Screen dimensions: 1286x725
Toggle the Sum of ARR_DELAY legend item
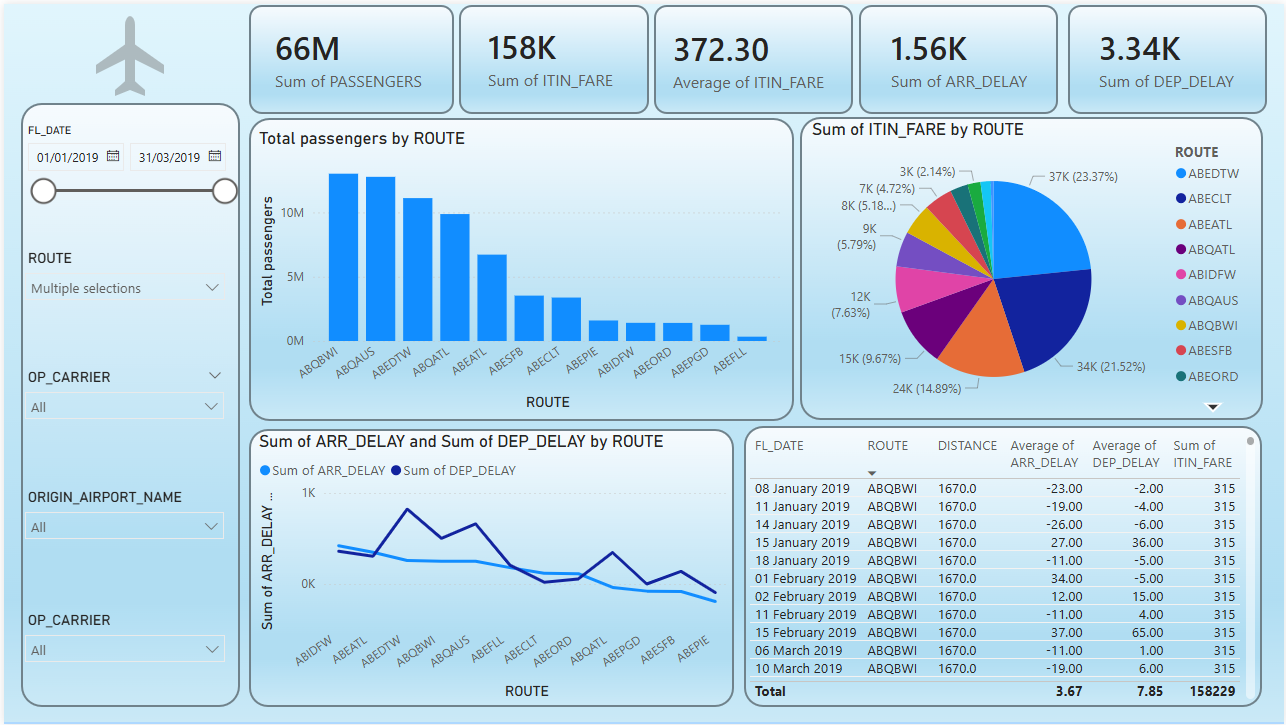(322, 470)
